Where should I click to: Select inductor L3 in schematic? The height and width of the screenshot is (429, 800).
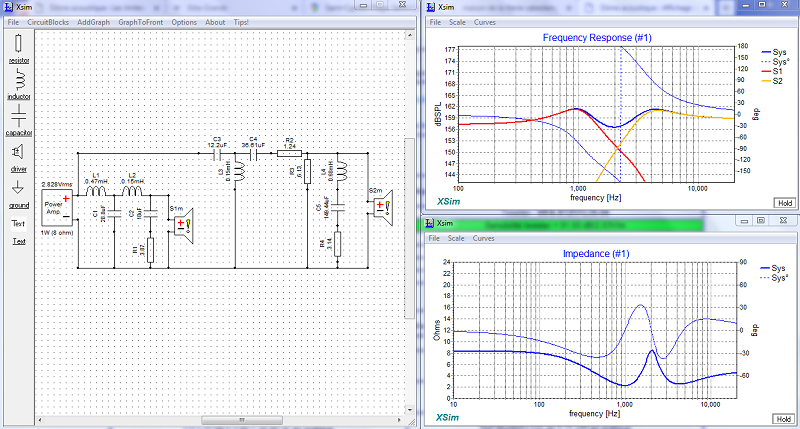click(239, 172)
